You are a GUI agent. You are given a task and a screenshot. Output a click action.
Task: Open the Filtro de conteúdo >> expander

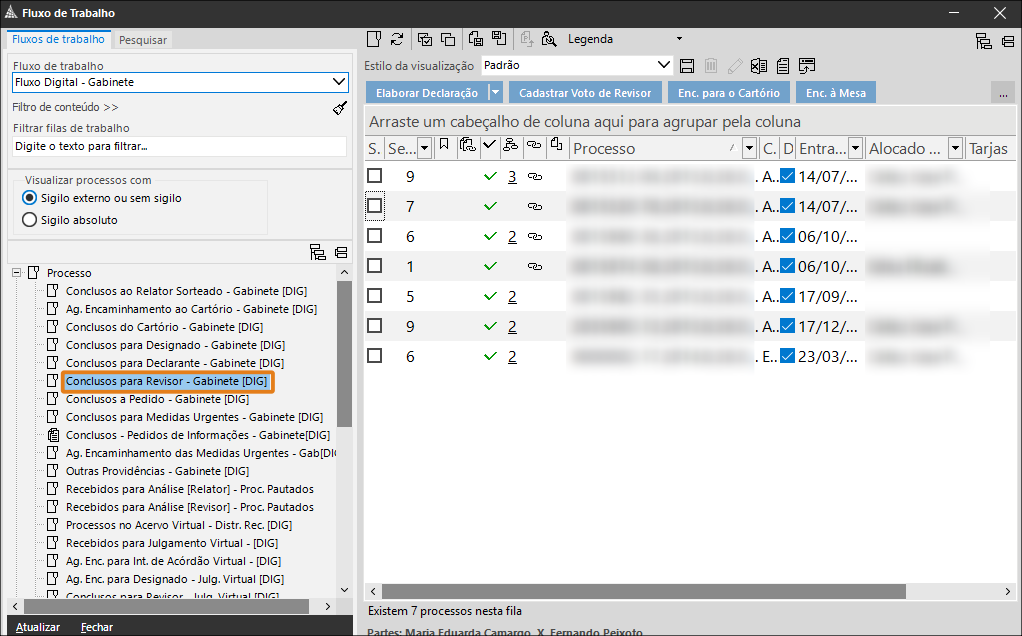[66, 107]
